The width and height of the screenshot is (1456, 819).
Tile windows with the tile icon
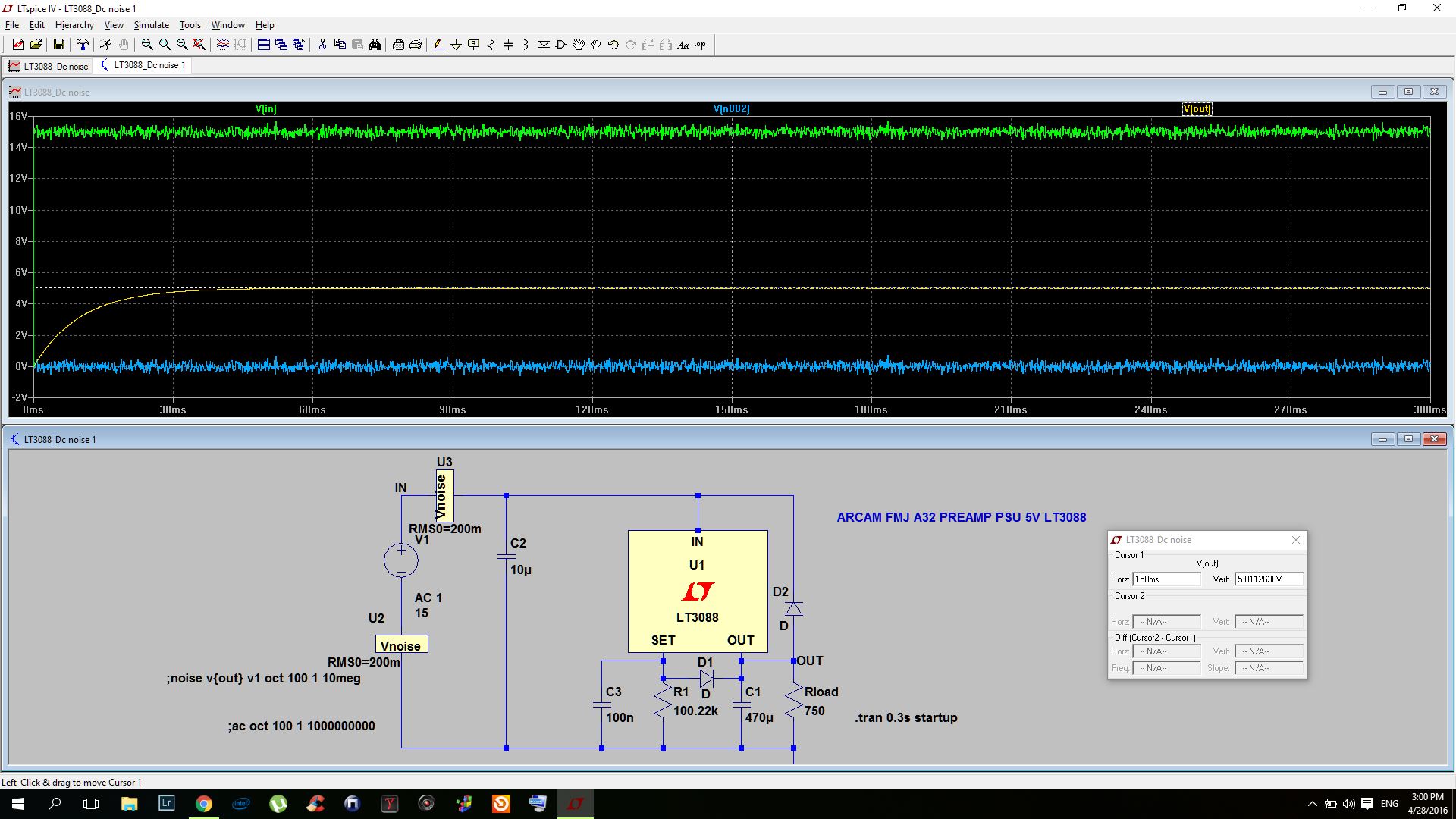click(263, 45)
